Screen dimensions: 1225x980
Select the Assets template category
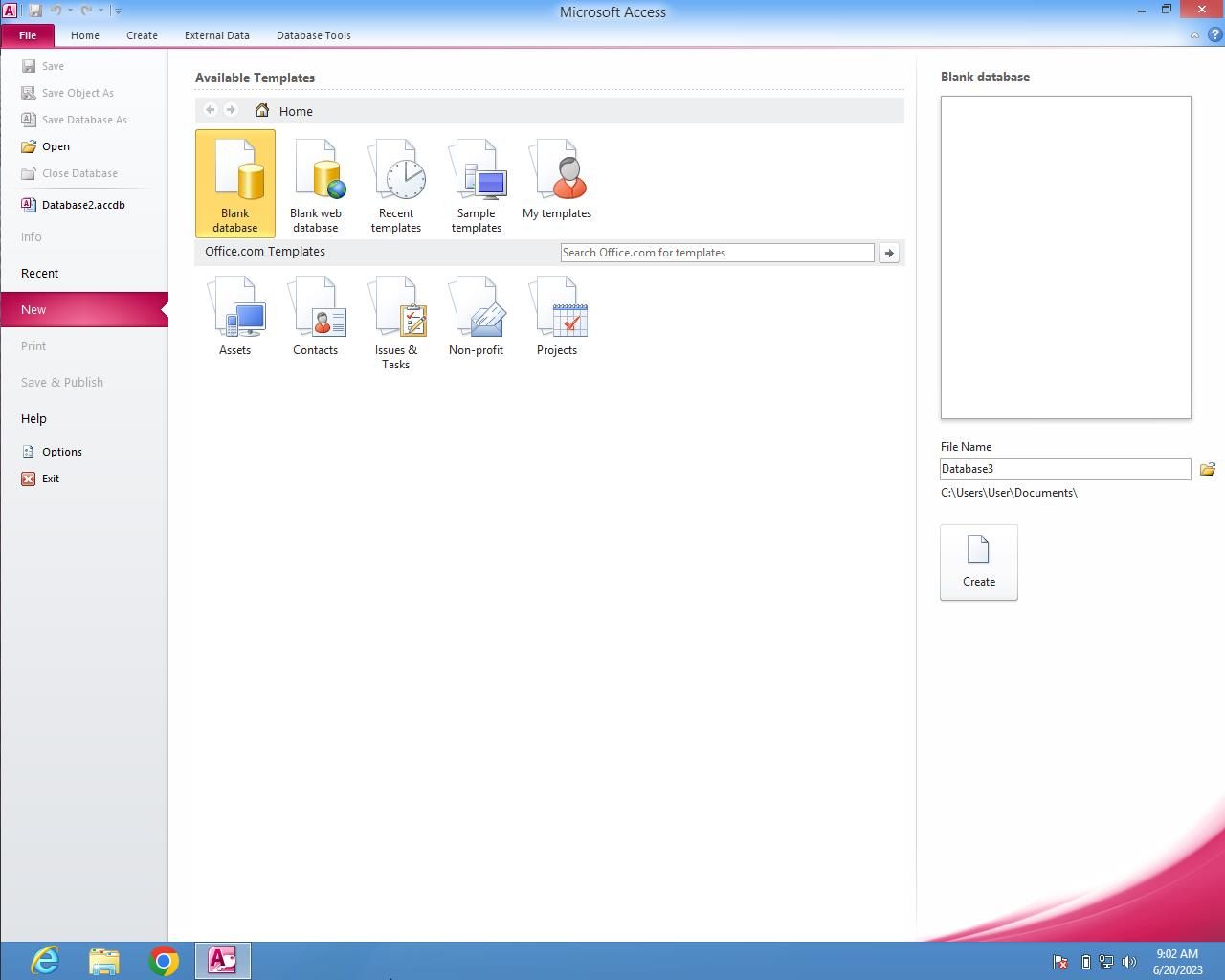235,318
